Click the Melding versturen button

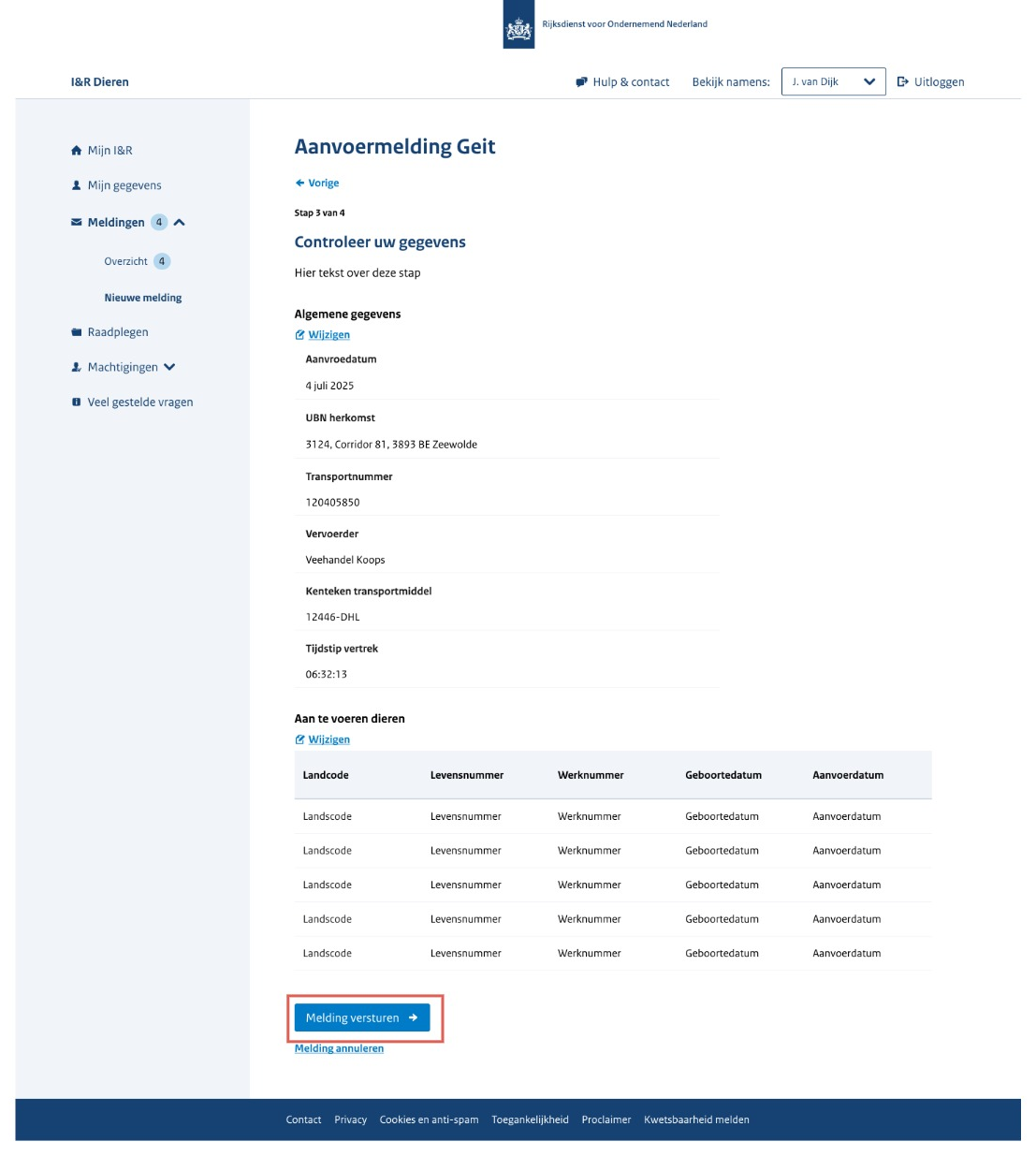(362, 1018)
